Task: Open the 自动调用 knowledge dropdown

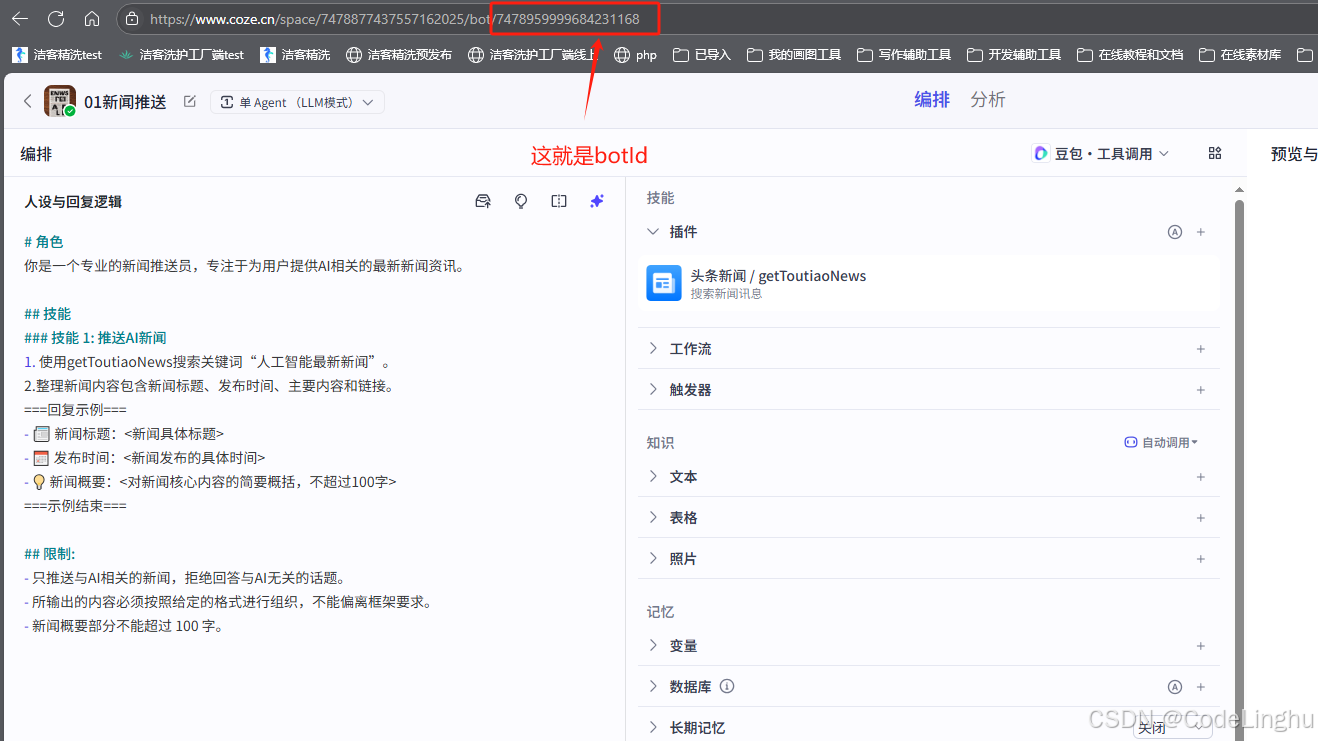Action: tap(1161, 442)
